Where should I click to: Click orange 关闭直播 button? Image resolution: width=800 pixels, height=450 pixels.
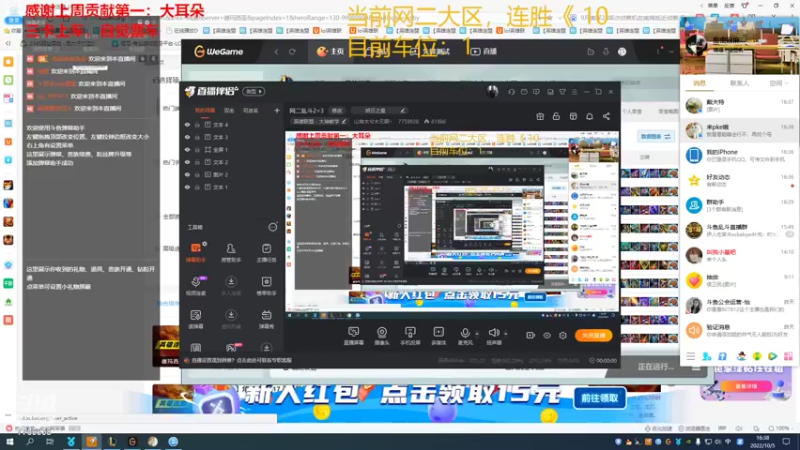[x=593, y=335]
